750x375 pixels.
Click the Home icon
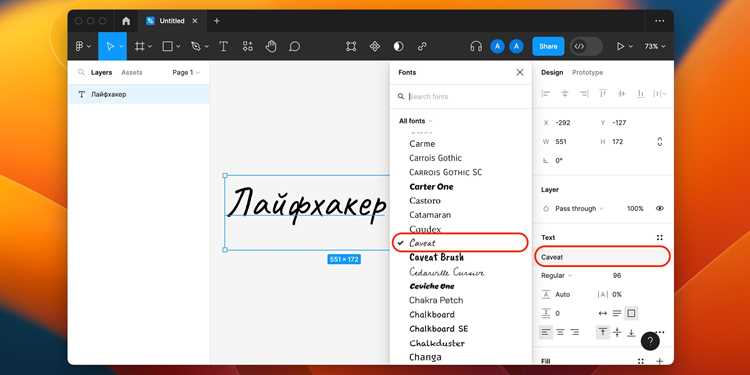point(126,21)
